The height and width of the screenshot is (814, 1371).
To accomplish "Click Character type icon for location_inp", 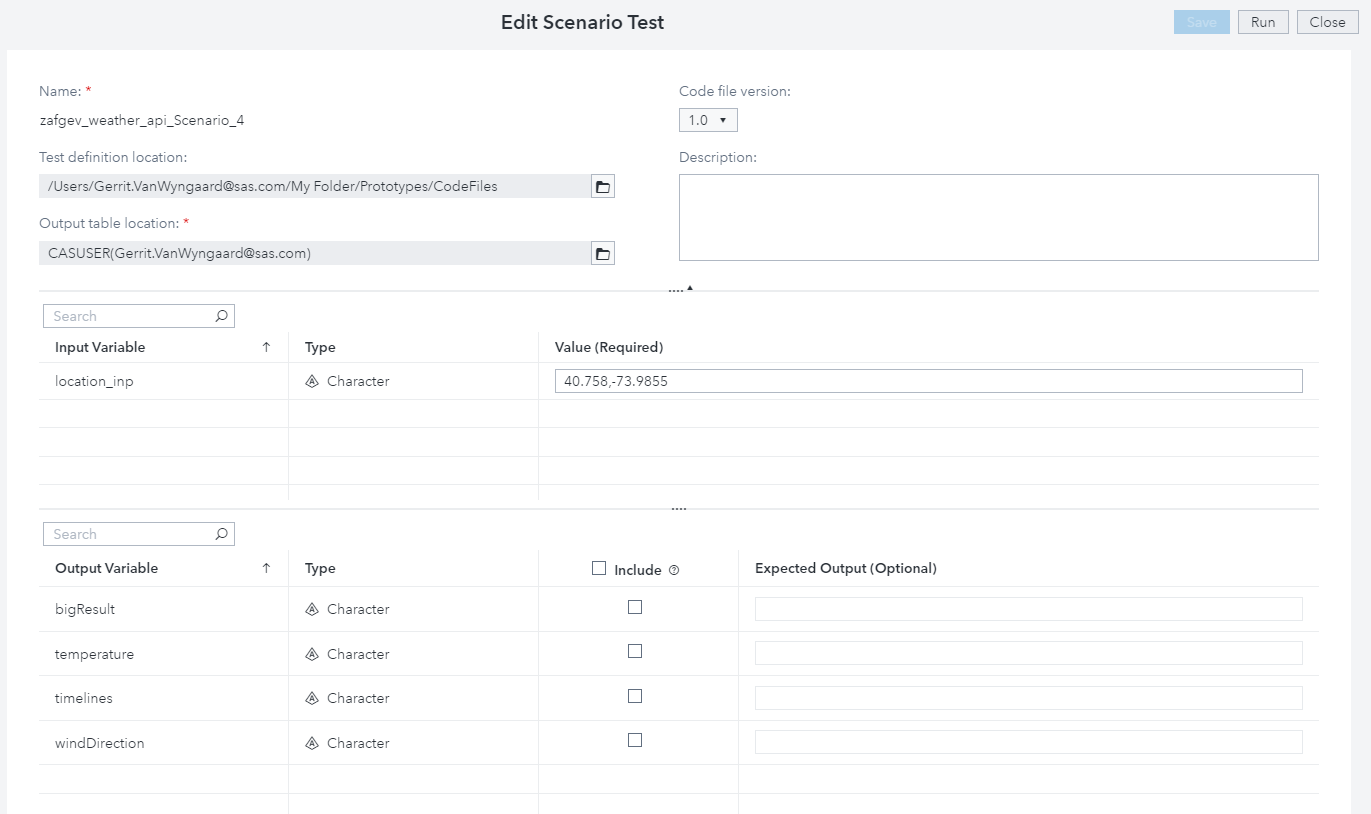I will pos(312,381).
